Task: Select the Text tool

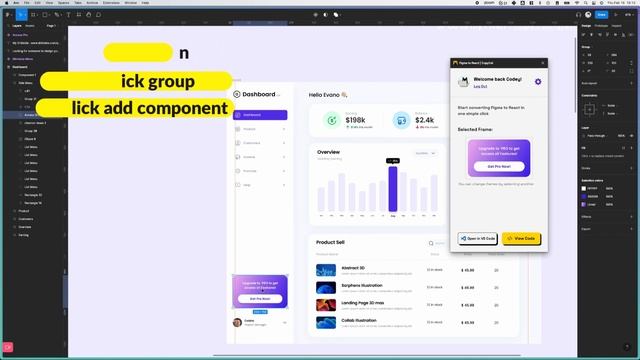Action: [x=68, y=15]
